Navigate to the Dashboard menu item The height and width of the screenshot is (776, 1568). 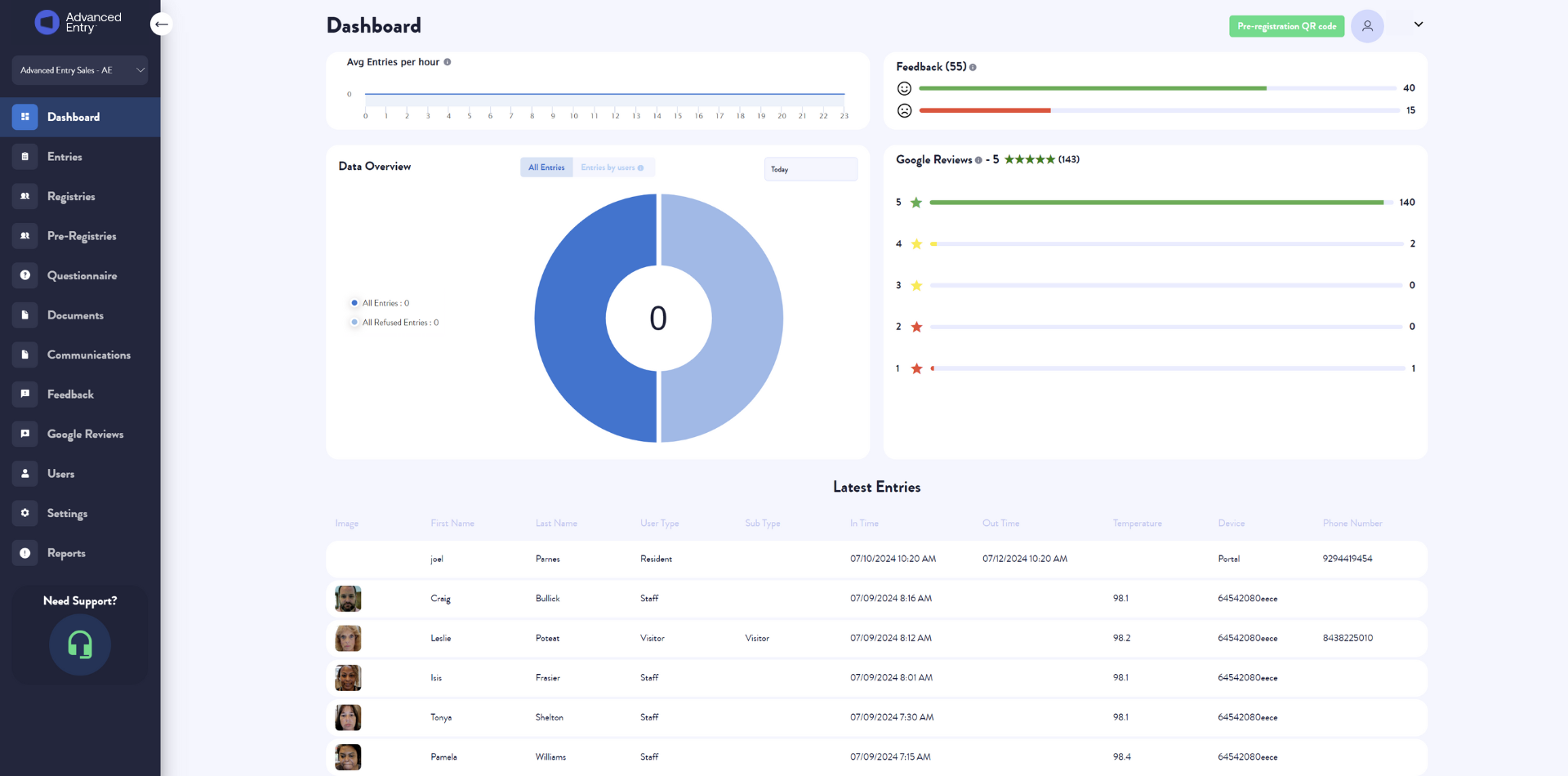(73, 117)
